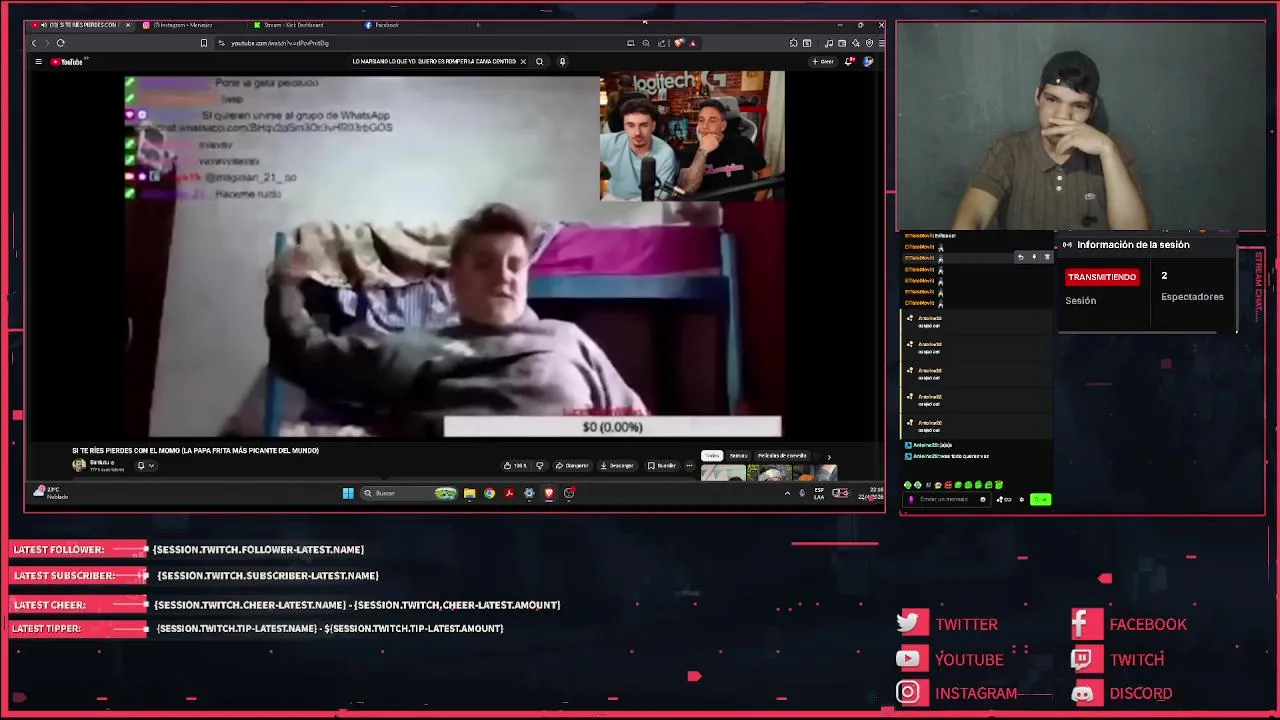Show hidden system tray icons
Image resolution: width=1280 pixels, height=720 pixels.
pyautogui.click(x=787, y=493)
